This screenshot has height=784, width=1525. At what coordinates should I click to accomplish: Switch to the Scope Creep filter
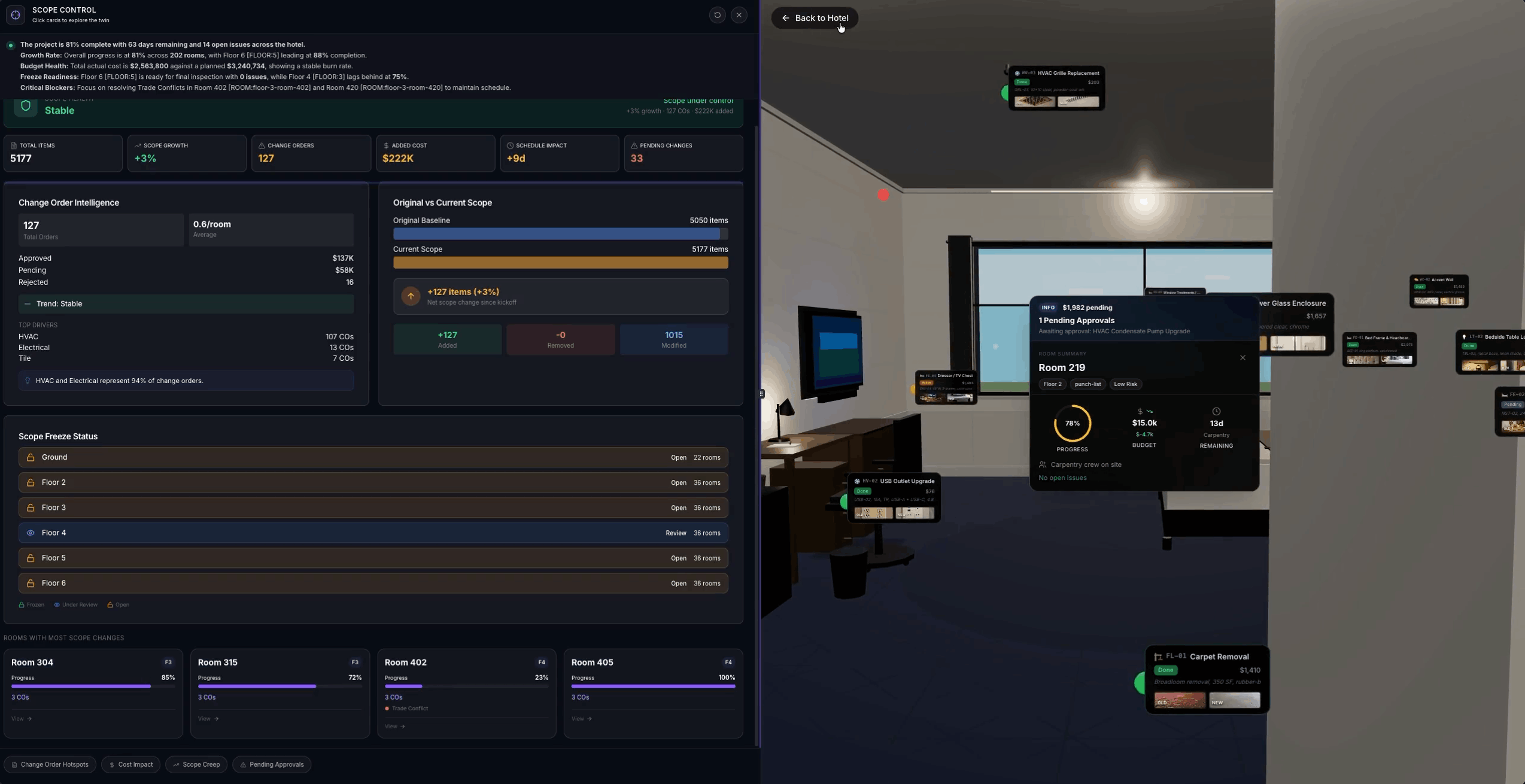click(196, 764)
